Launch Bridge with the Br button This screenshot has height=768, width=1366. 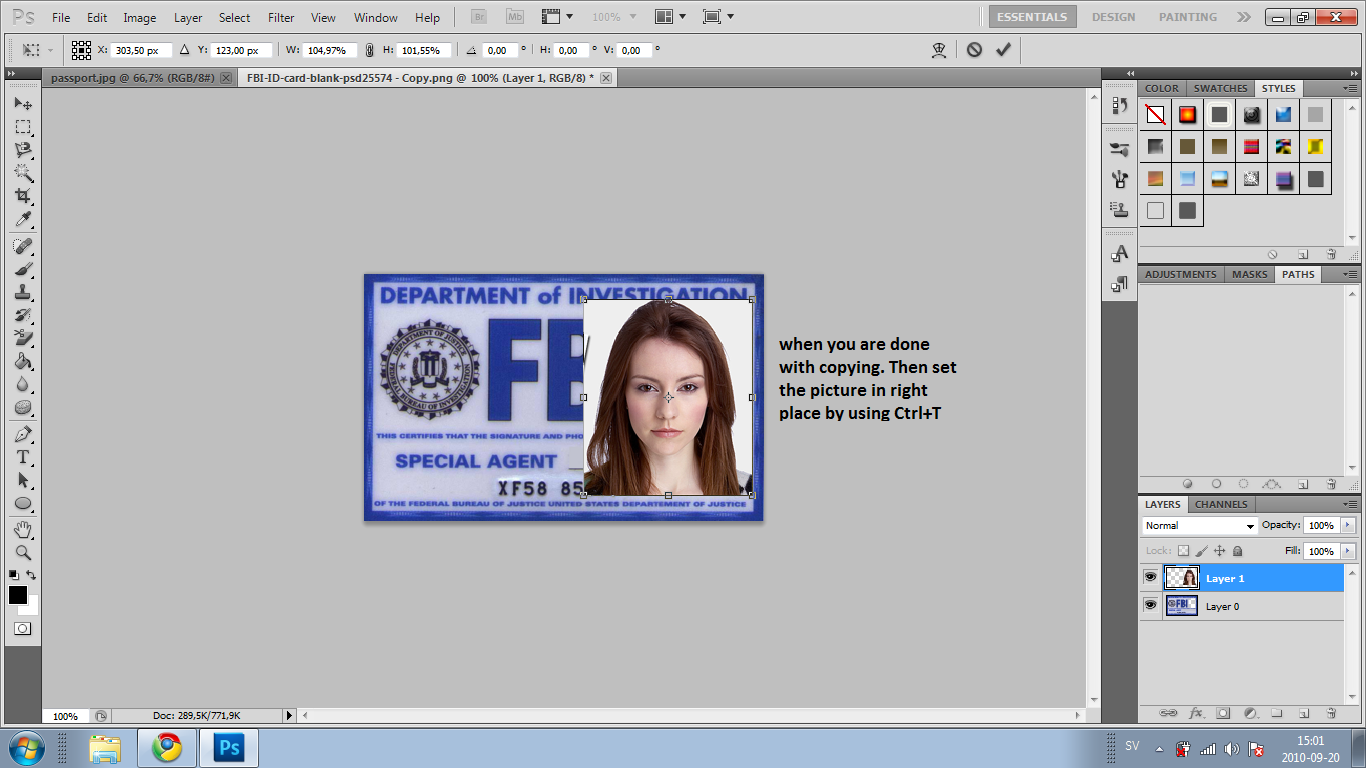[477, 17]
